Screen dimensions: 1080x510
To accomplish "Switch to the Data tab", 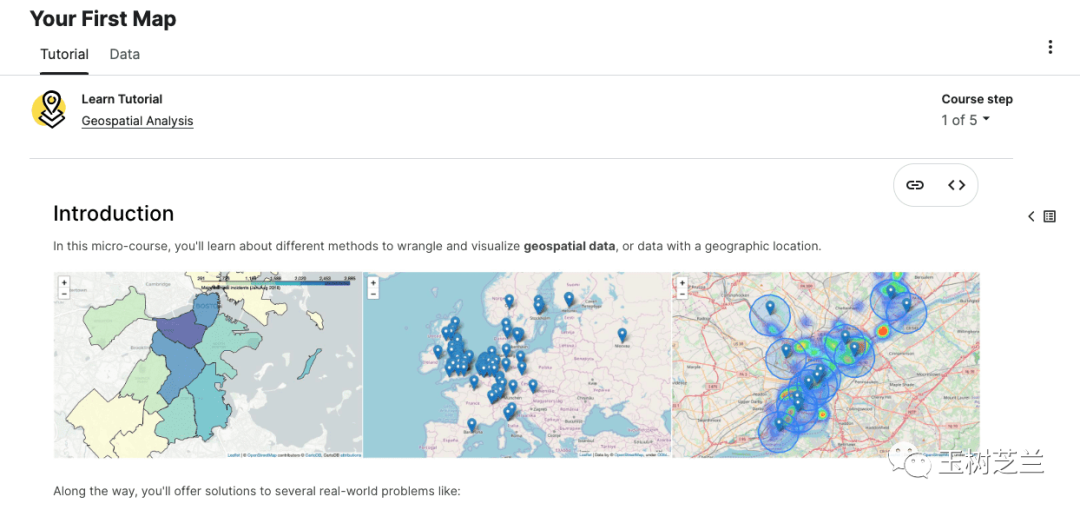I will click(124, 54).
